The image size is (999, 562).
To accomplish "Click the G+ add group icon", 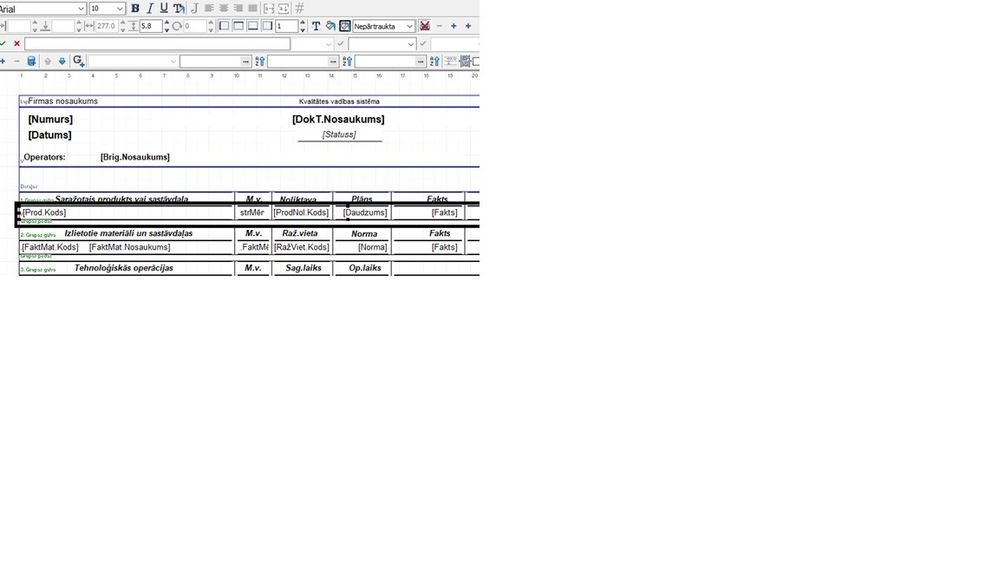I will tap(78, 61).
